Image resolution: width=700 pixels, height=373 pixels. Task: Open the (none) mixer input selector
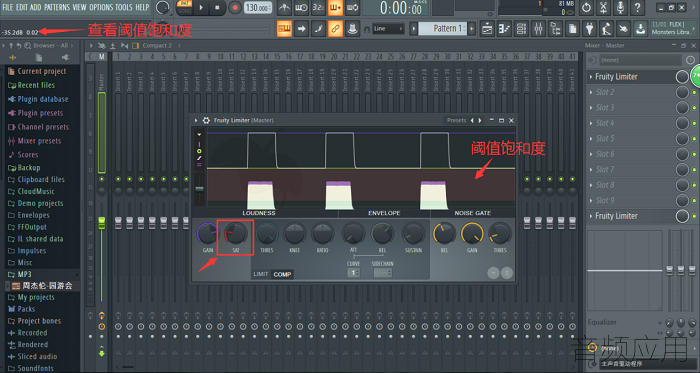[640, 60]
